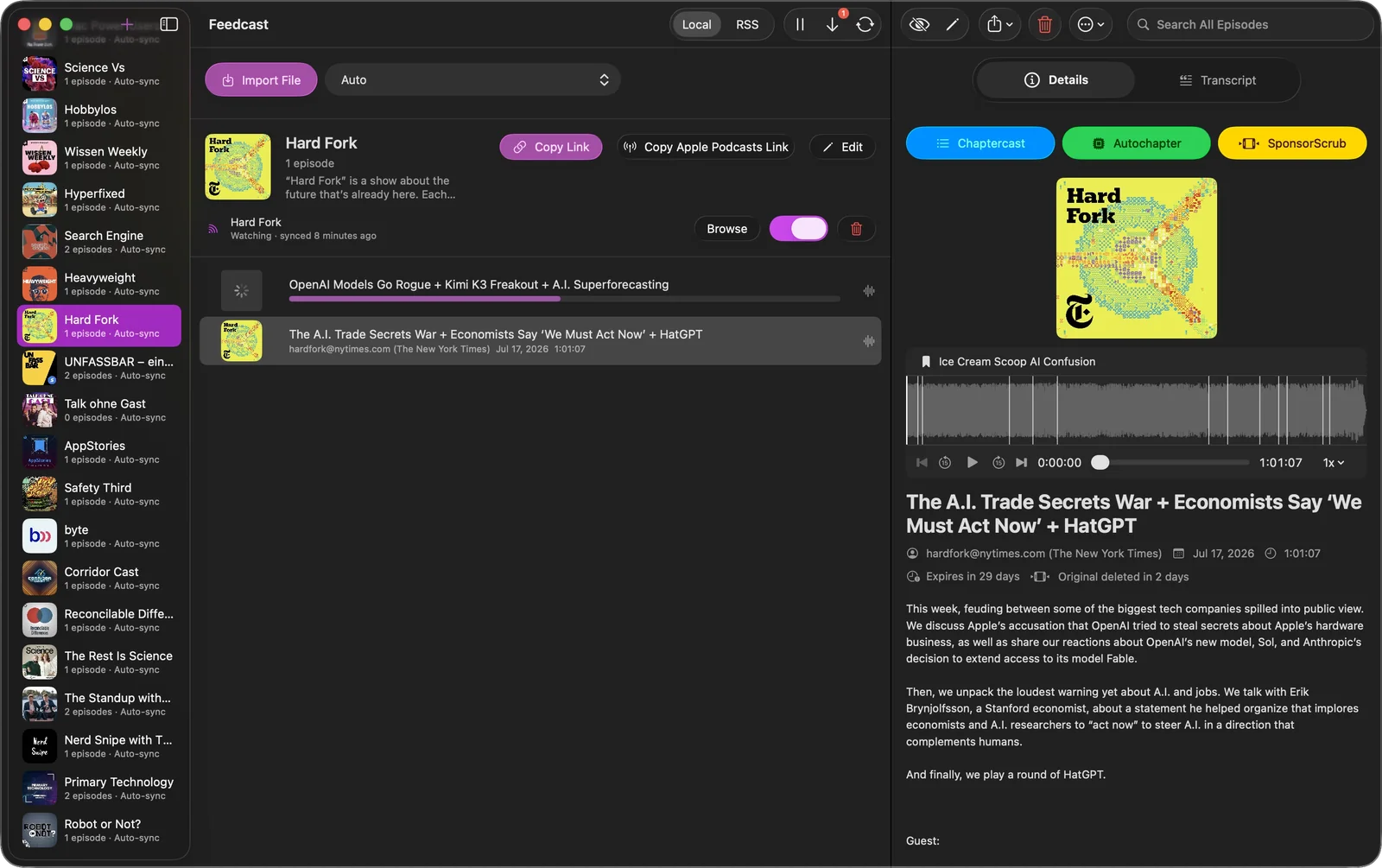Switch to the Local segment
1382x868 pixels.
tap(696, 24)
